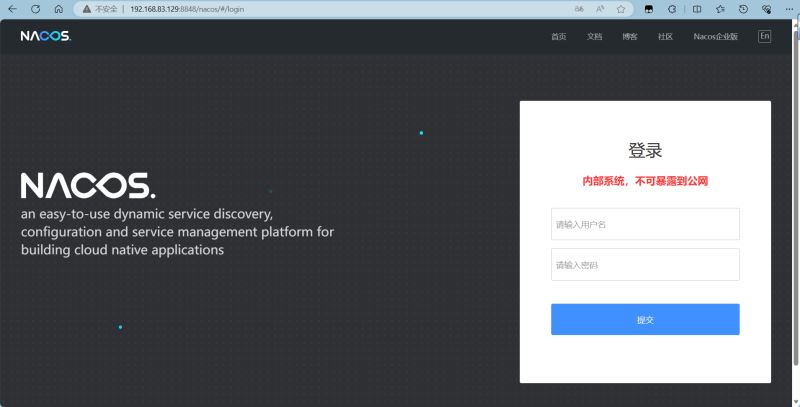Open the browser settings and more menu

pyautogui.click(x=789, y=9)
